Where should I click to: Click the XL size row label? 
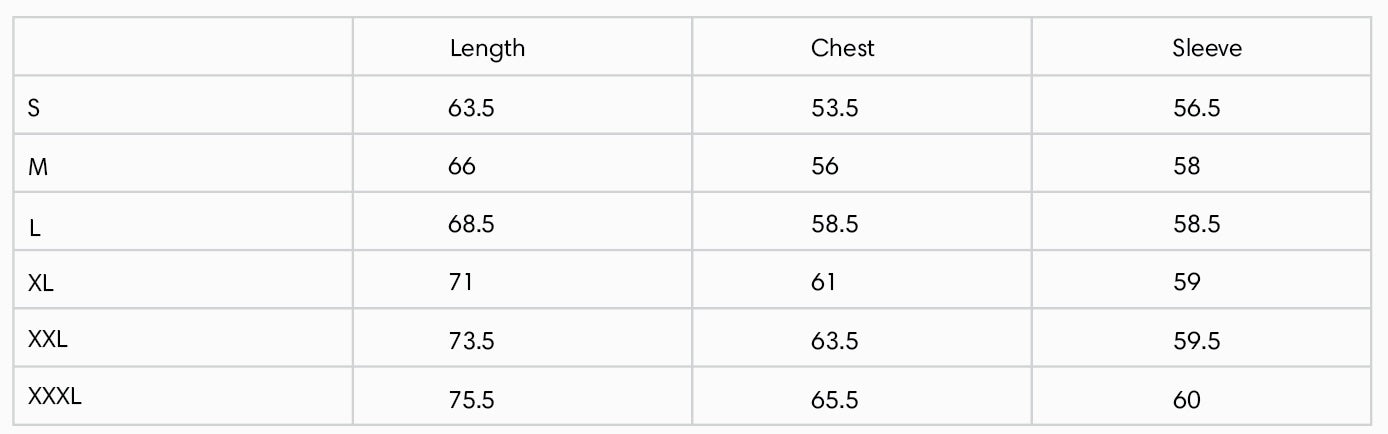pyautogui.click(x=41, y=283)
